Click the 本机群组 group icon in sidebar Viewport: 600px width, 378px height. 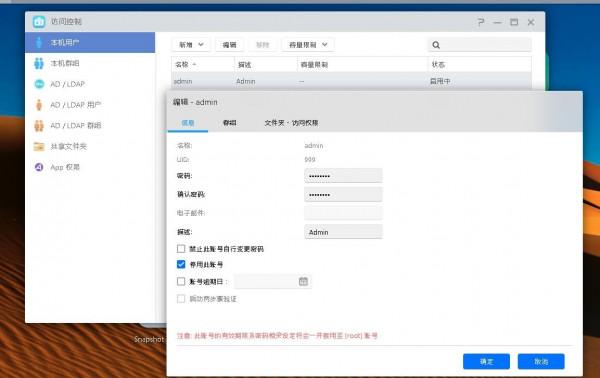(x=39, y=63)
